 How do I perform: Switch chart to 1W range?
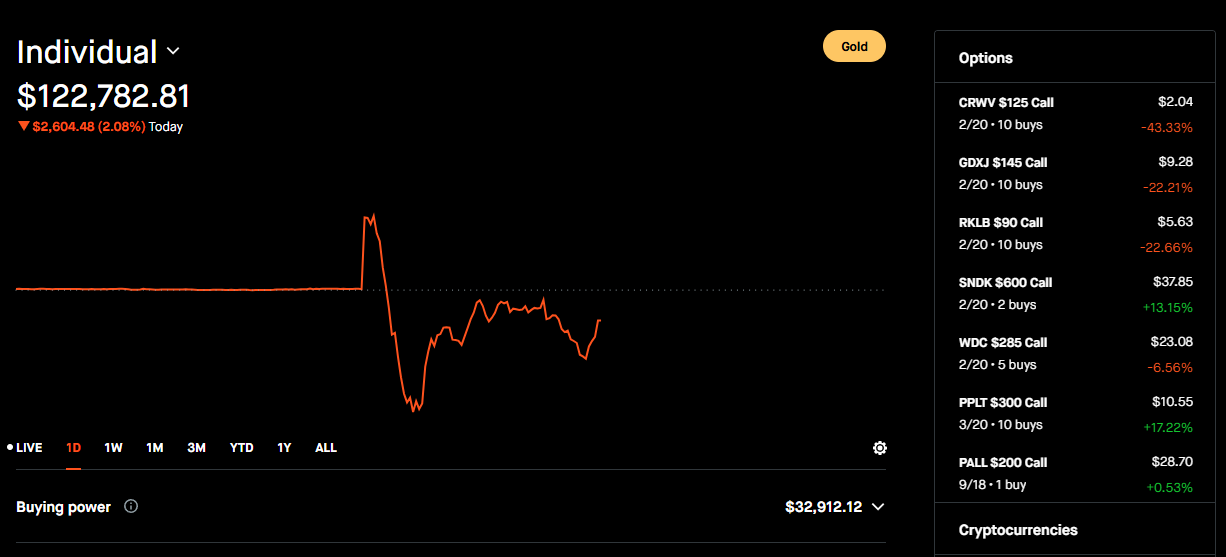114,447
